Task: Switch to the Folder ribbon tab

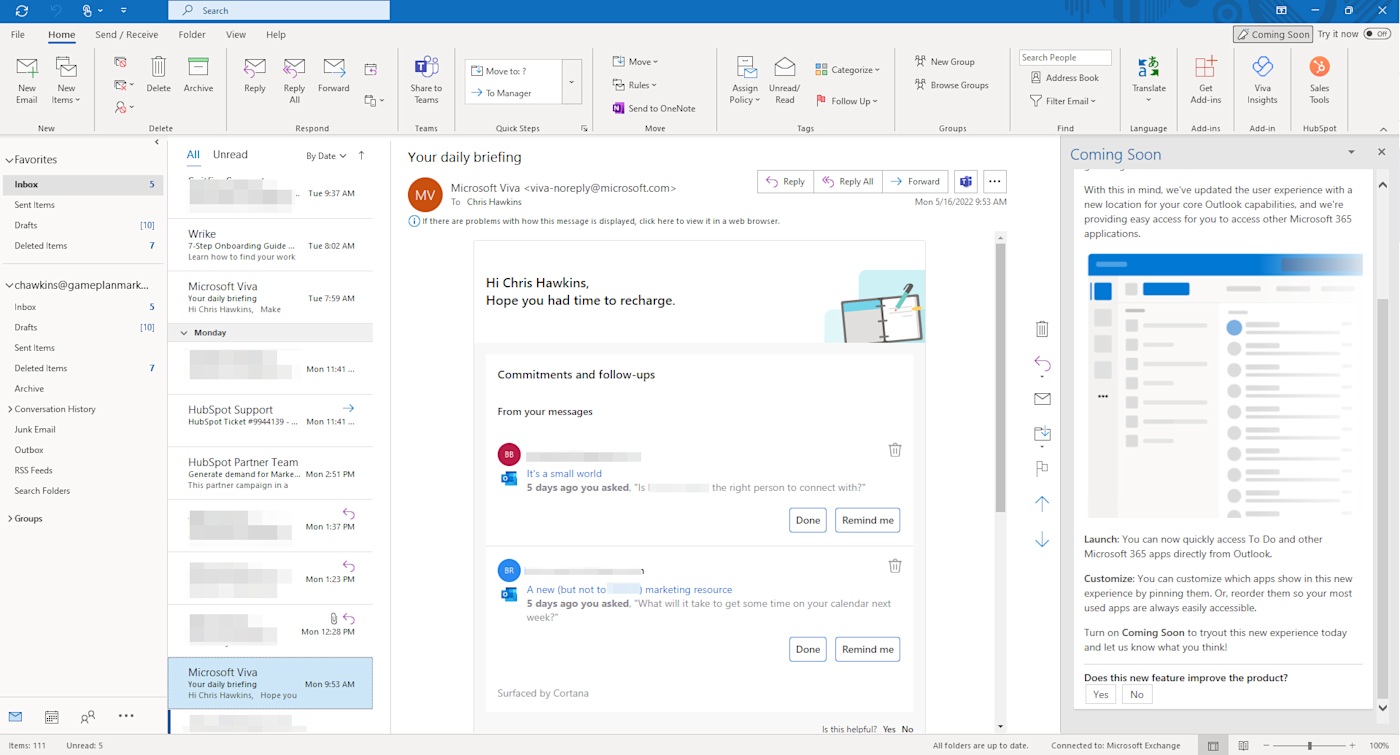Action: (192, 35)
